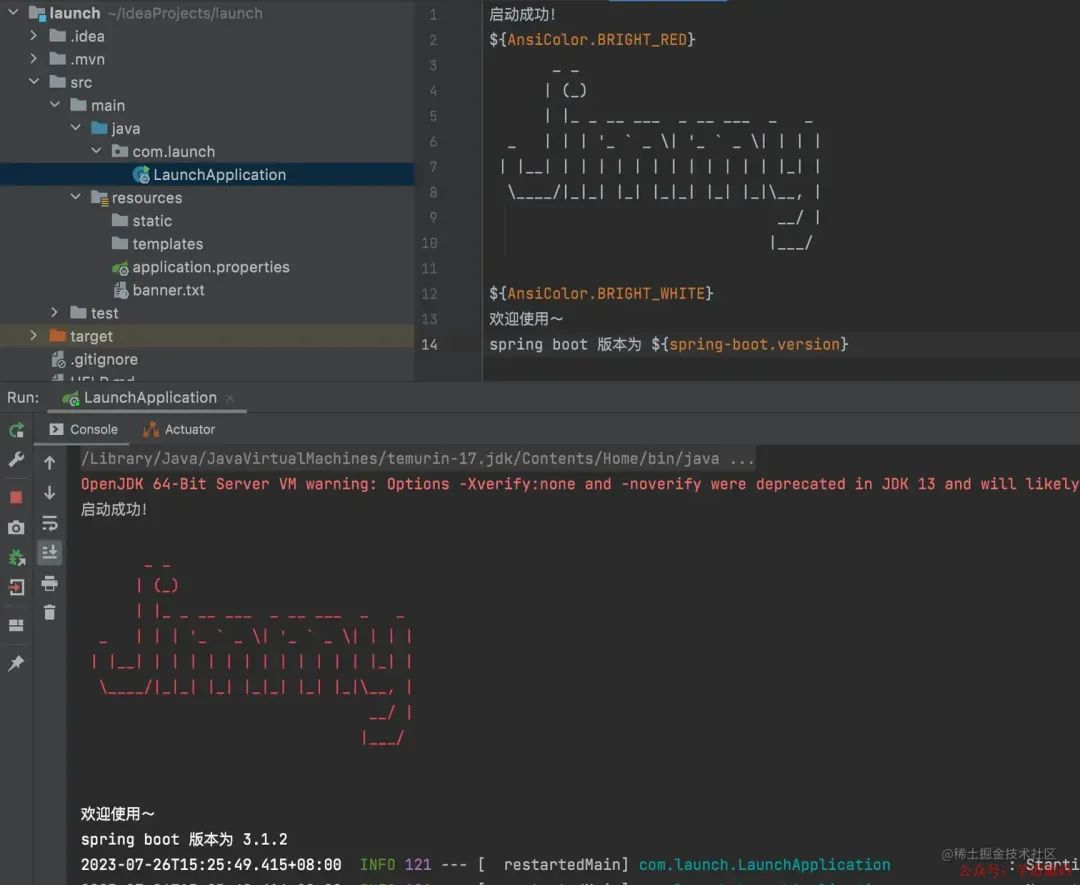Click line number 1 in gutter
Image resolution: width=1080 pixels, height=885 pixels.
coord(433,14)
